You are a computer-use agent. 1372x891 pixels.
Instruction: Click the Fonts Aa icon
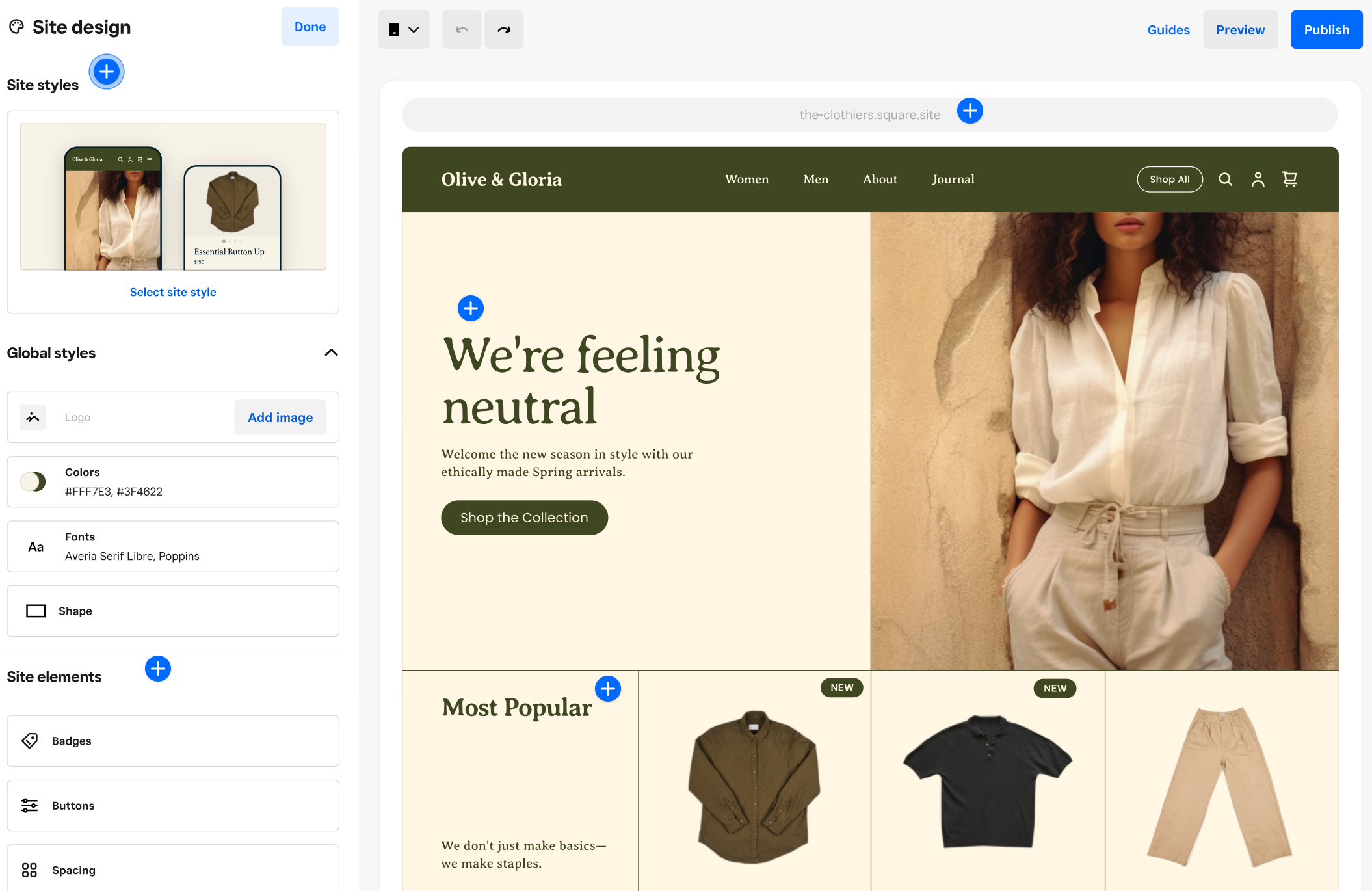pos(35,546)
